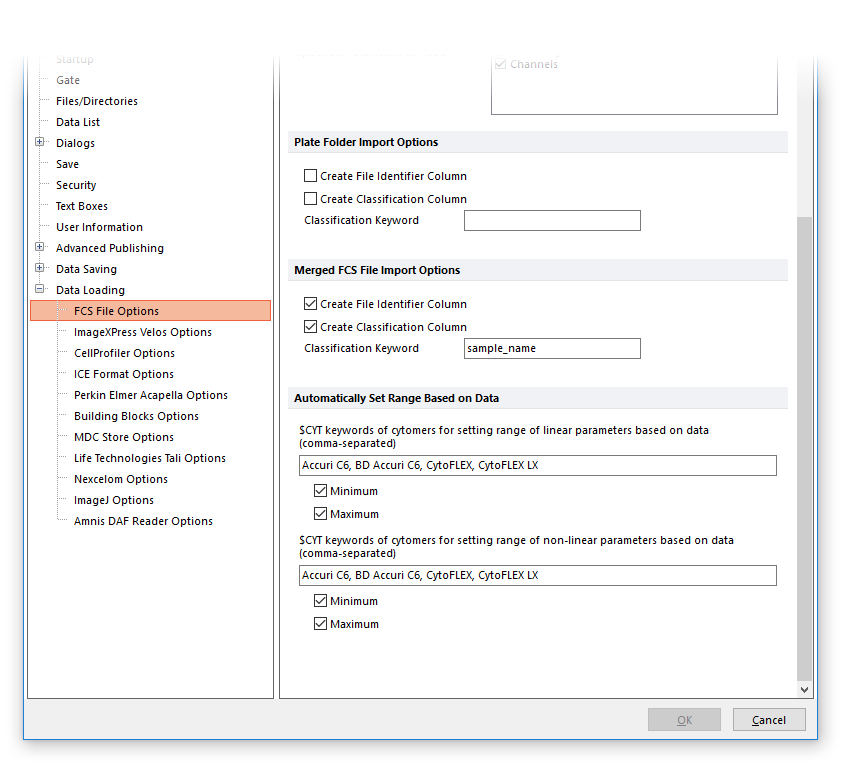
Task: Open CellProfiler Options page
Action: click(x=124, y=353)
